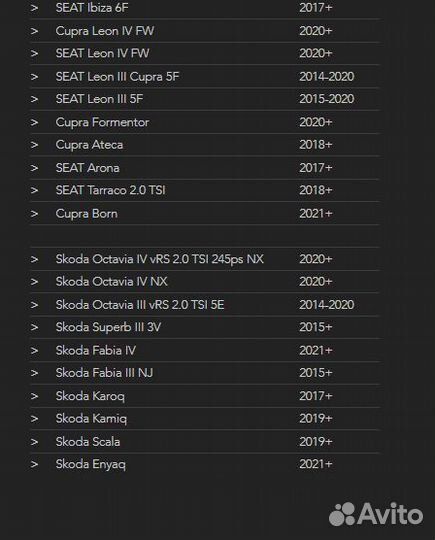
Task: Click the arrow next to Cupra Formentor
Action: click(x=34, y=122)
